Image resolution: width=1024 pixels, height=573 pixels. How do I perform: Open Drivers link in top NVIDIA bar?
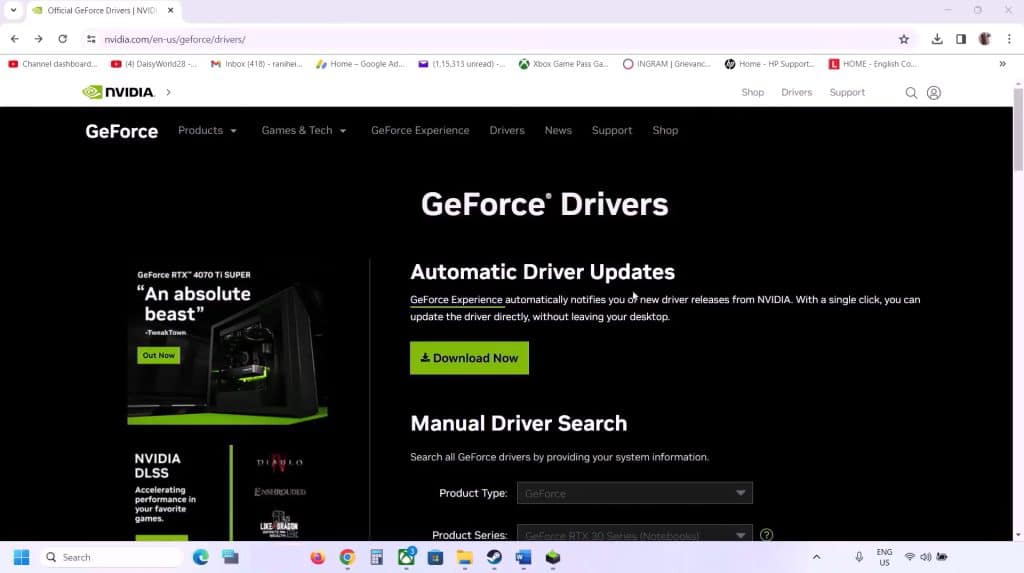[796, 92]
